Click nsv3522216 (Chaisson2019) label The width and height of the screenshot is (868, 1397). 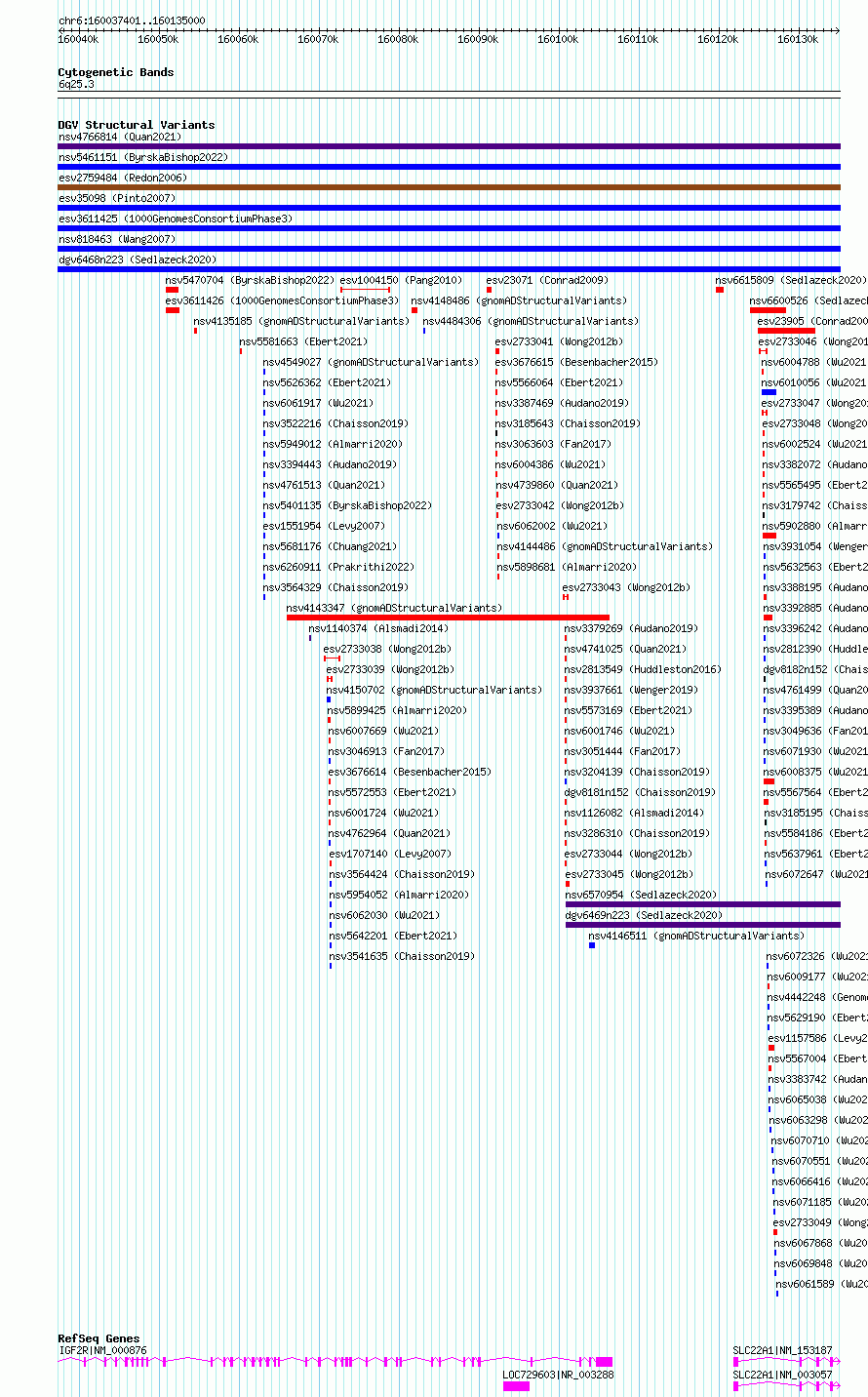point(335,423)
